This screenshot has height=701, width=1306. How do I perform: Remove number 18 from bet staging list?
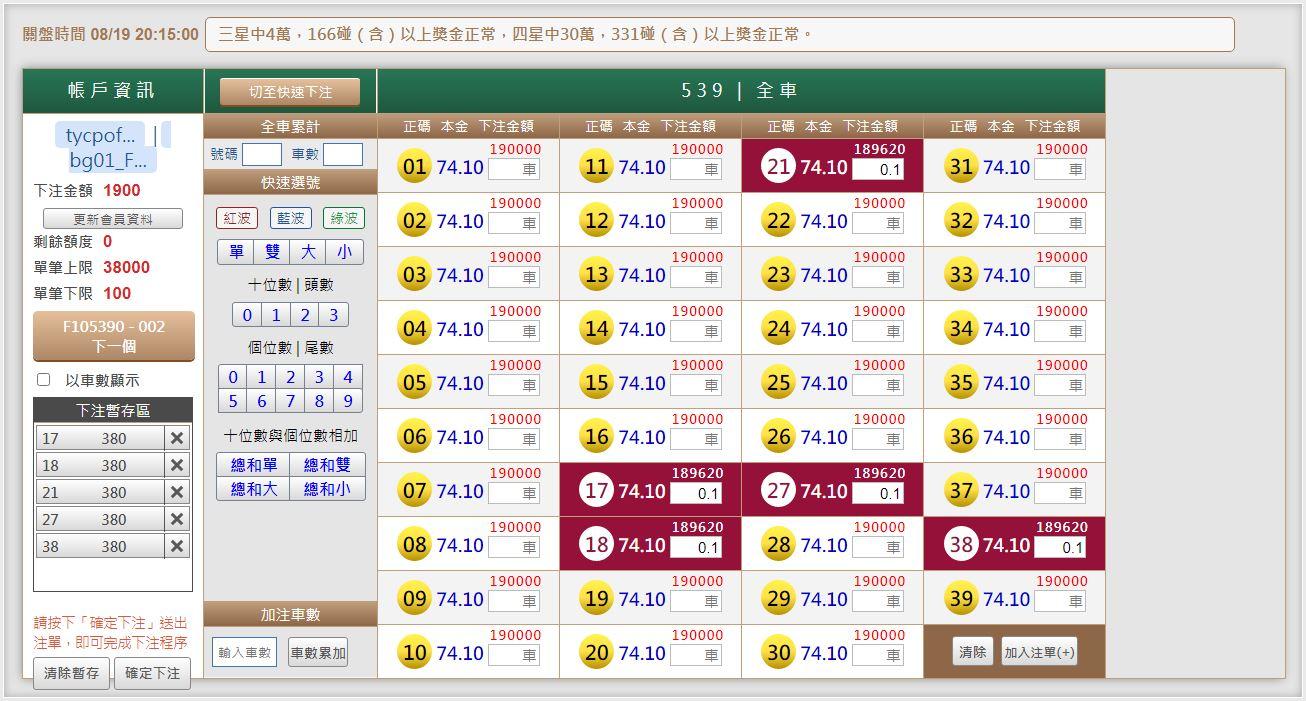point(177,465)
